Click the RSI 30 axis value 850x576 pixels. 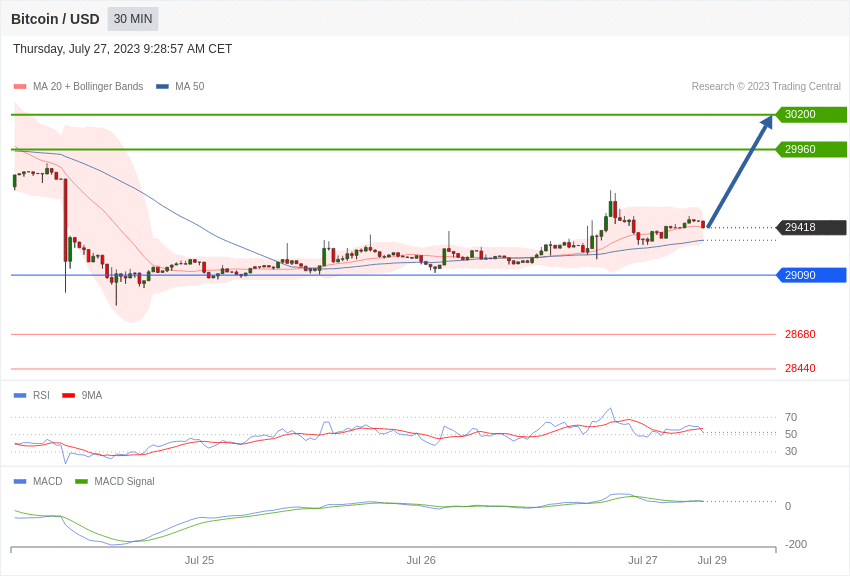click(x=791, y=451)
